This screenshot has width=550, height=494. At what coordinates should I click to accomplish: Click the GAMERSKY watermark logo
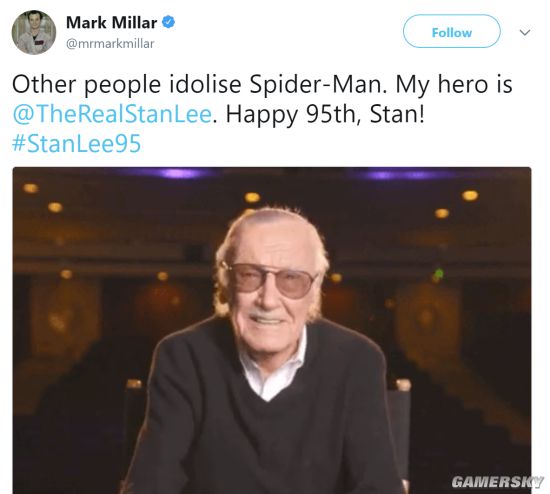tap(497, 482)
